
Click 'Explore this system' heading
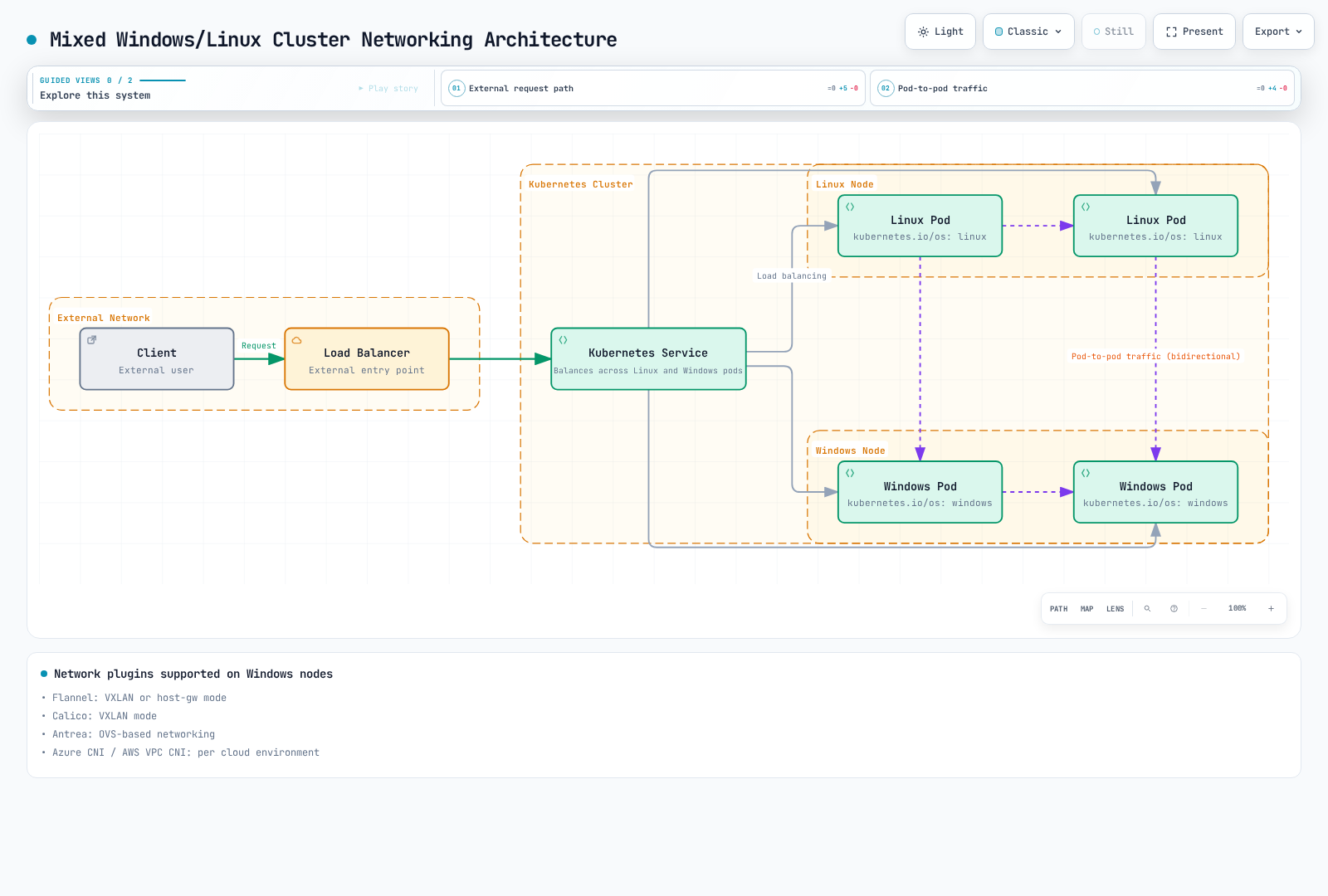pyautogui.click(x=95, y=95)
